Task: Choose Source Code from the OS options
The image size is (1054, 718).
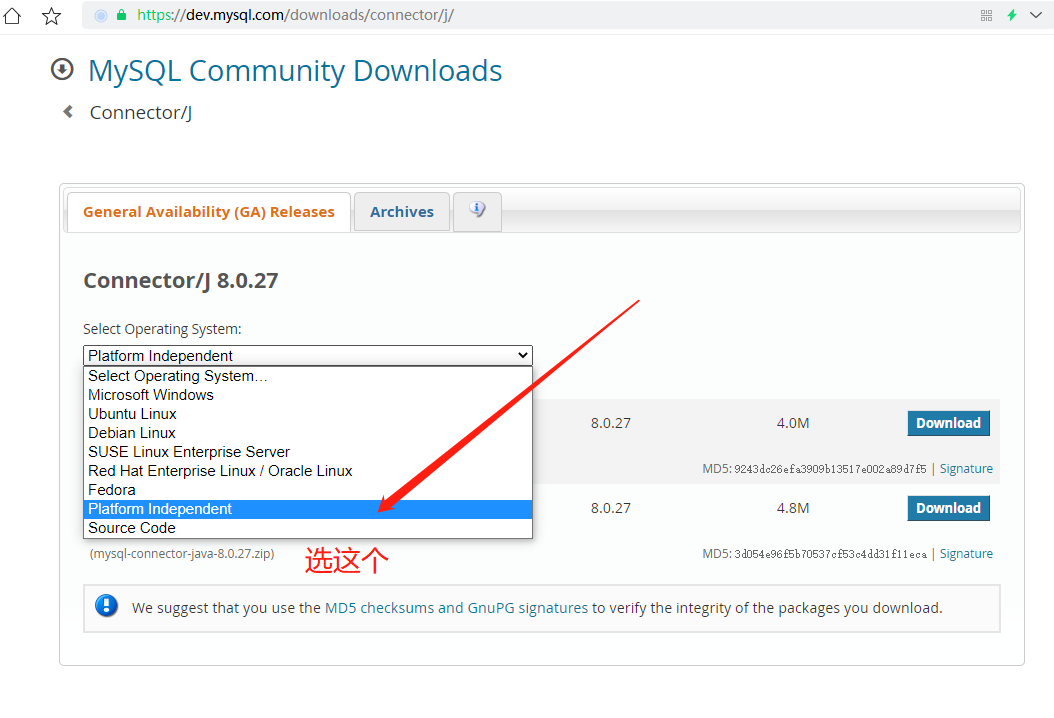Action: tap(131, 527)
